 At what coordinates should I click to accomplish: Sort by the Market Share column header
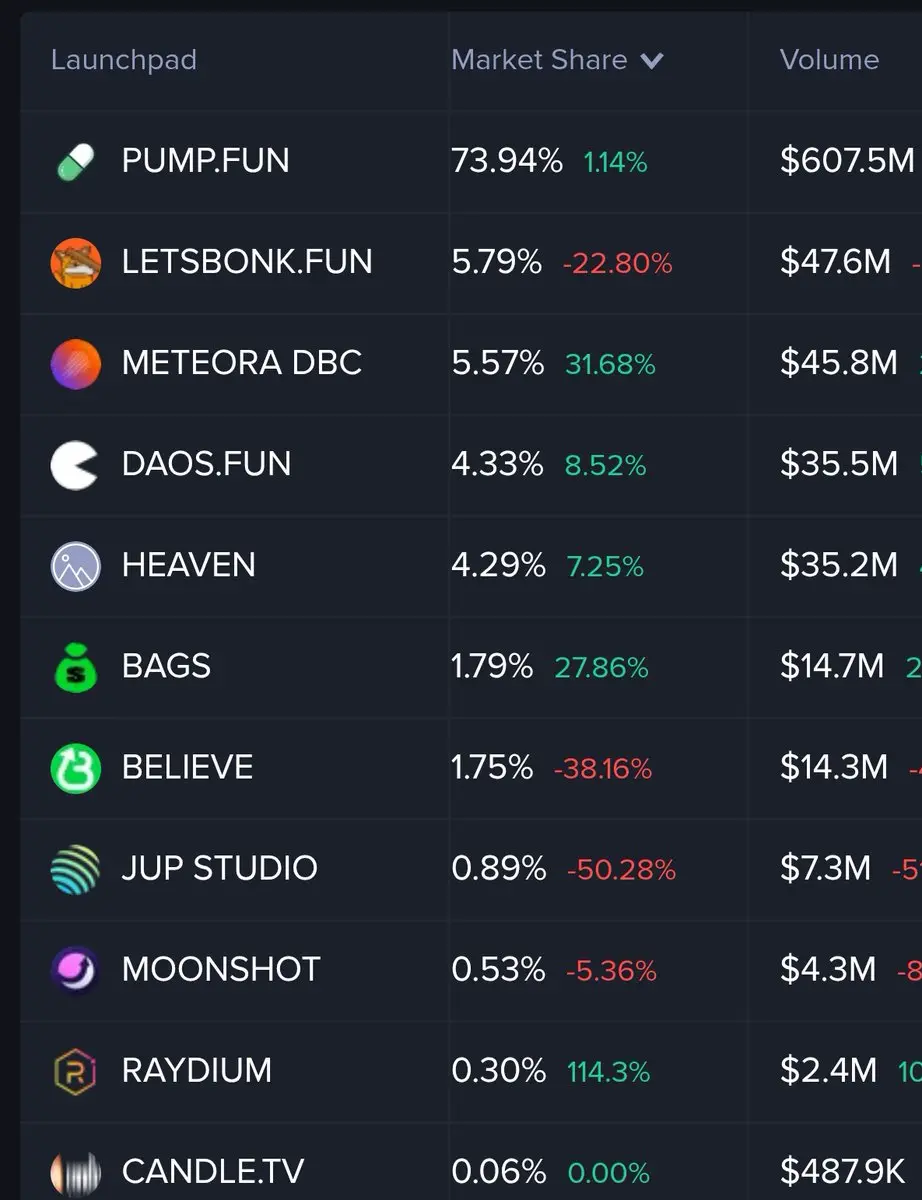point(539,59)
